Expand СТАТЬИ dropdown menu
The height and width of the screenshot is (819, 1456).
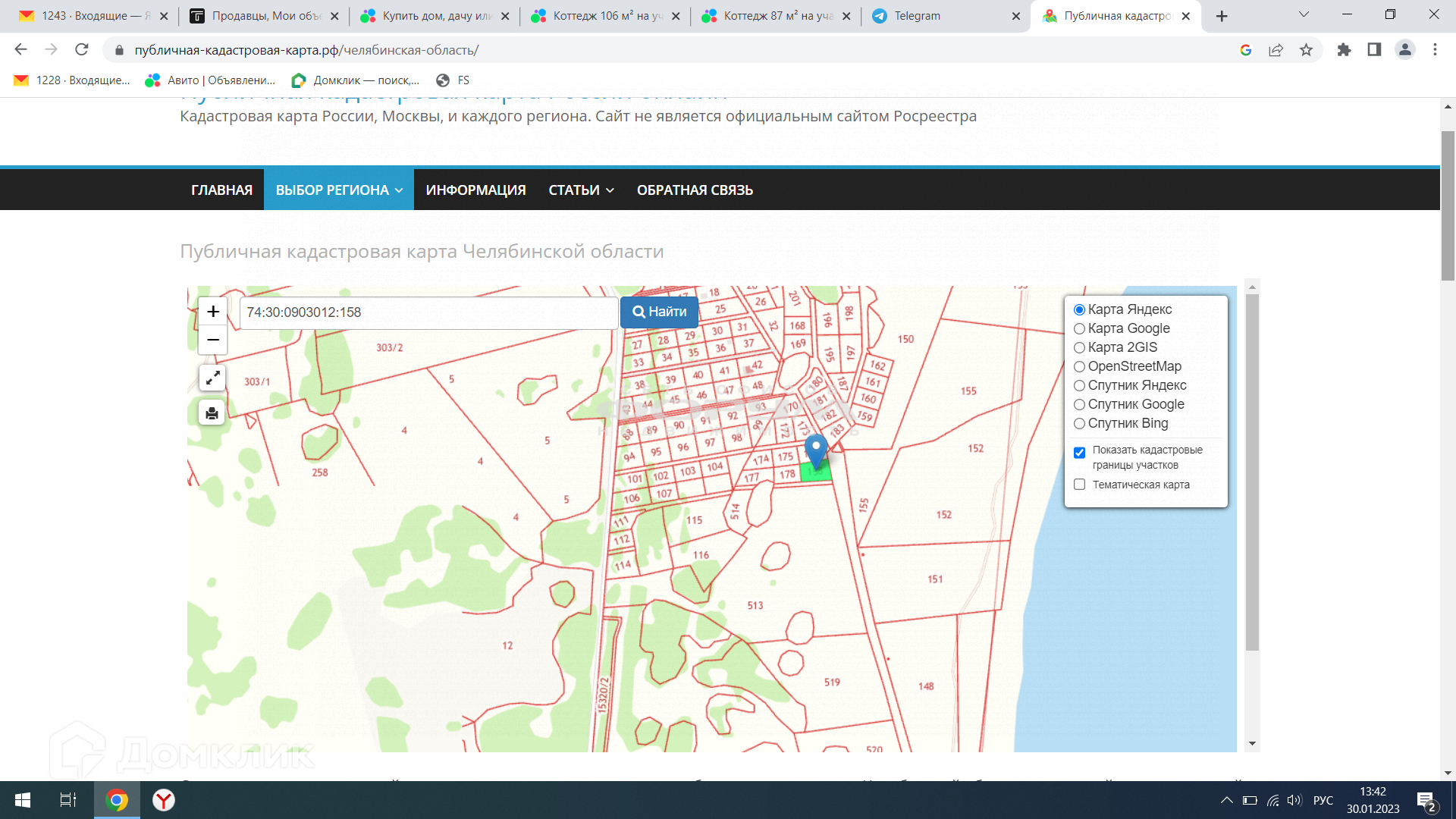[x=581, y=190]
